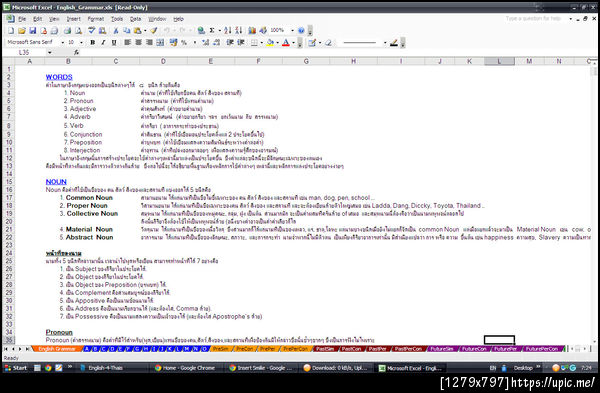Switch to the PastCon sheet tab

click(351, 349)
